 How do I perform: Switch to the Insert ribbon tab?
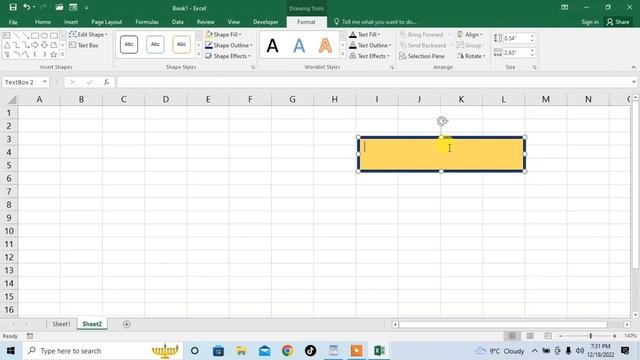click(x=71, y=22)
